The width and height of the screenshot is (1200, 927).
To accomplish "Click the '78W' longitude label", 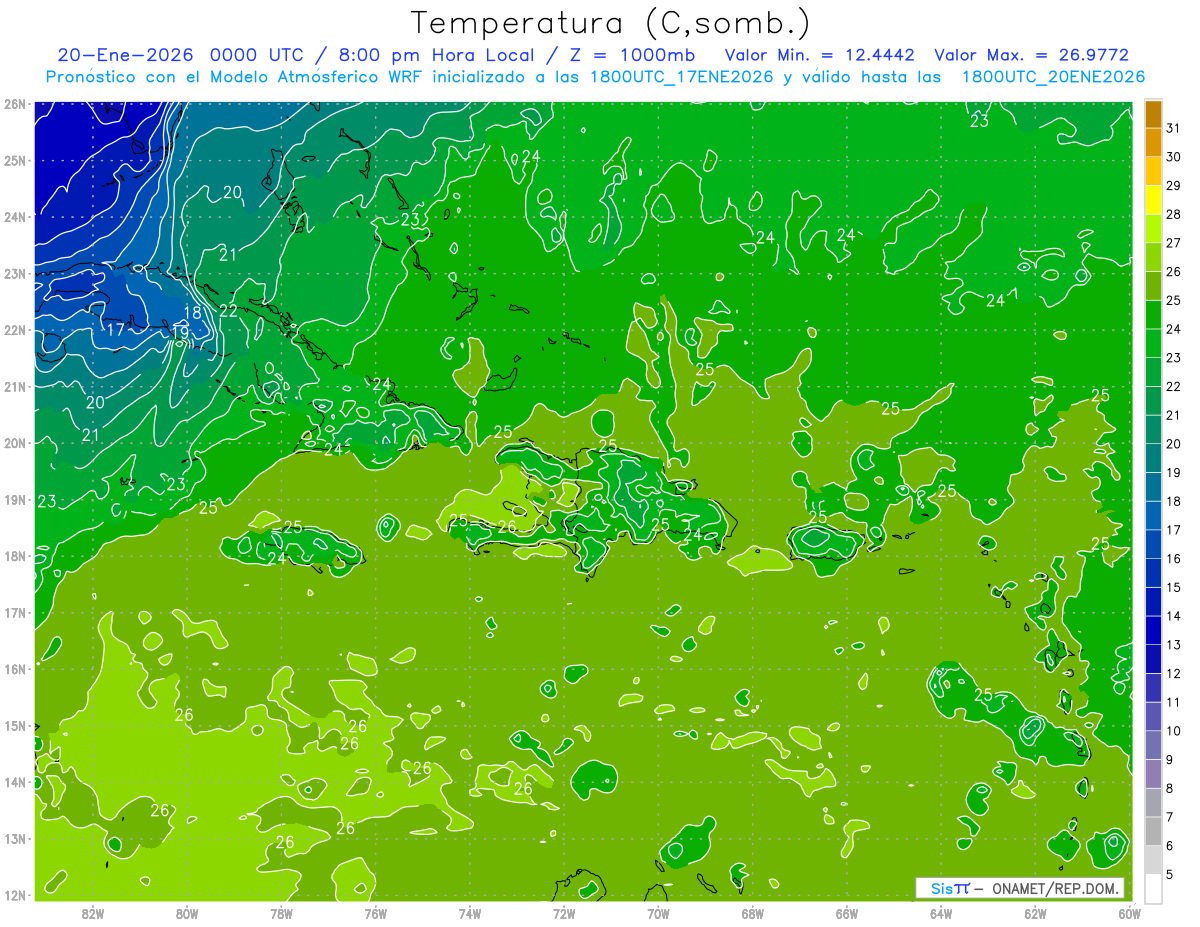I will pyautogui.click(x=281, y=913).
